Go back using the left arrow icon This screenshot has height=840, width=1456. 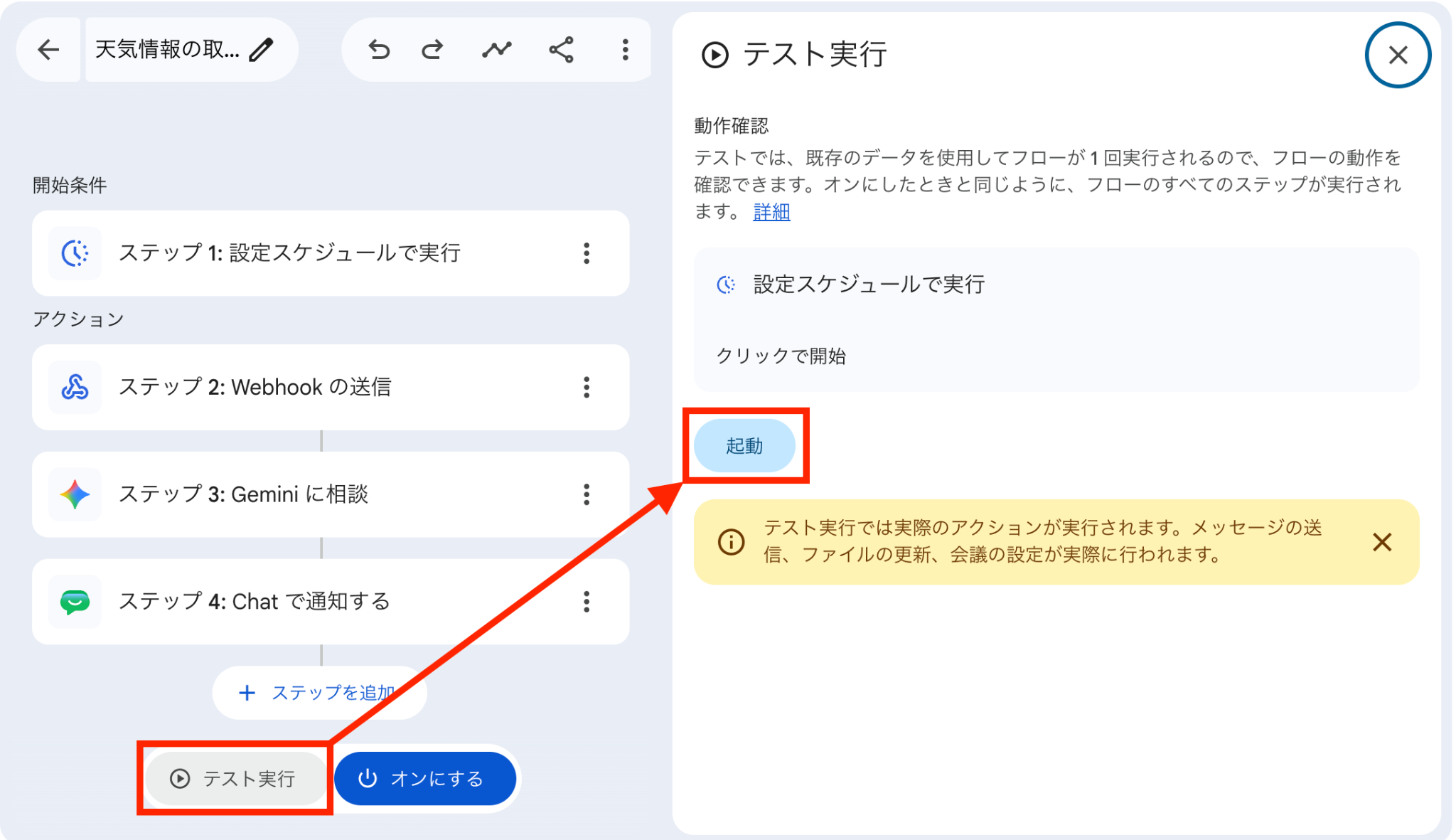click(48, 50)
